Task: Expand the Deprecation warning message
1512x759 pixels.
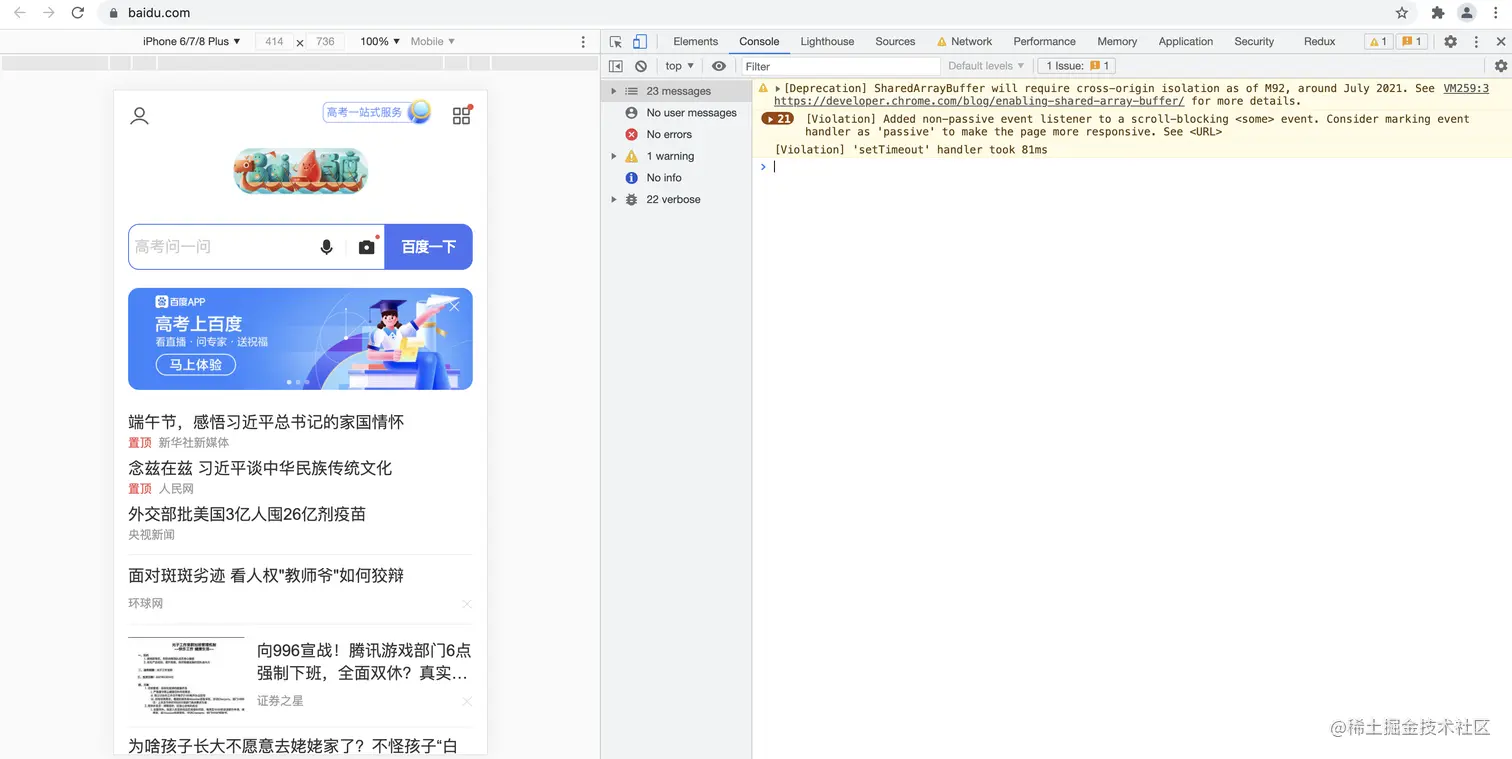Action: pos(778,89)
